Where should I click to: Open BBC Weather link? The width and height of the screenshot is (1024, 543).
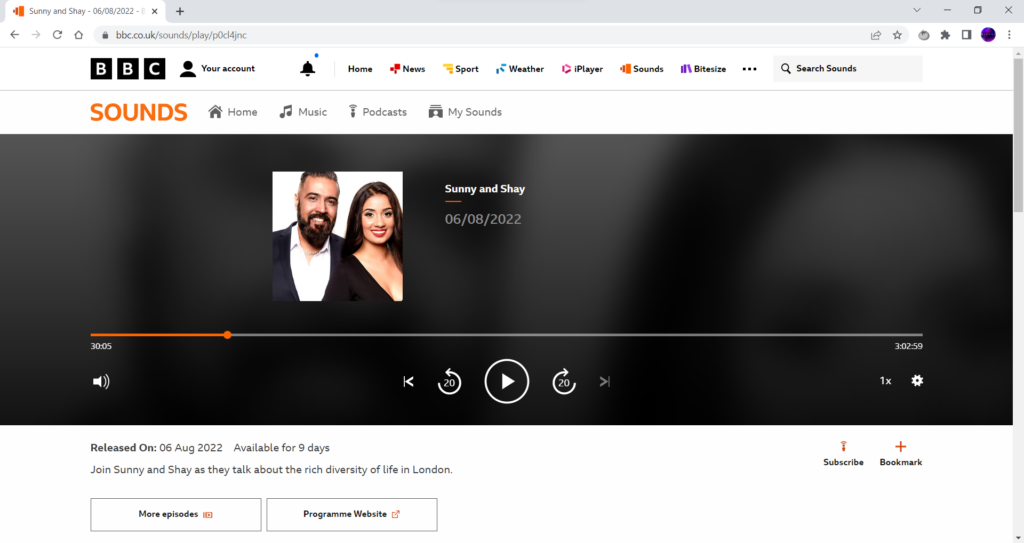(x=520, y=69)
